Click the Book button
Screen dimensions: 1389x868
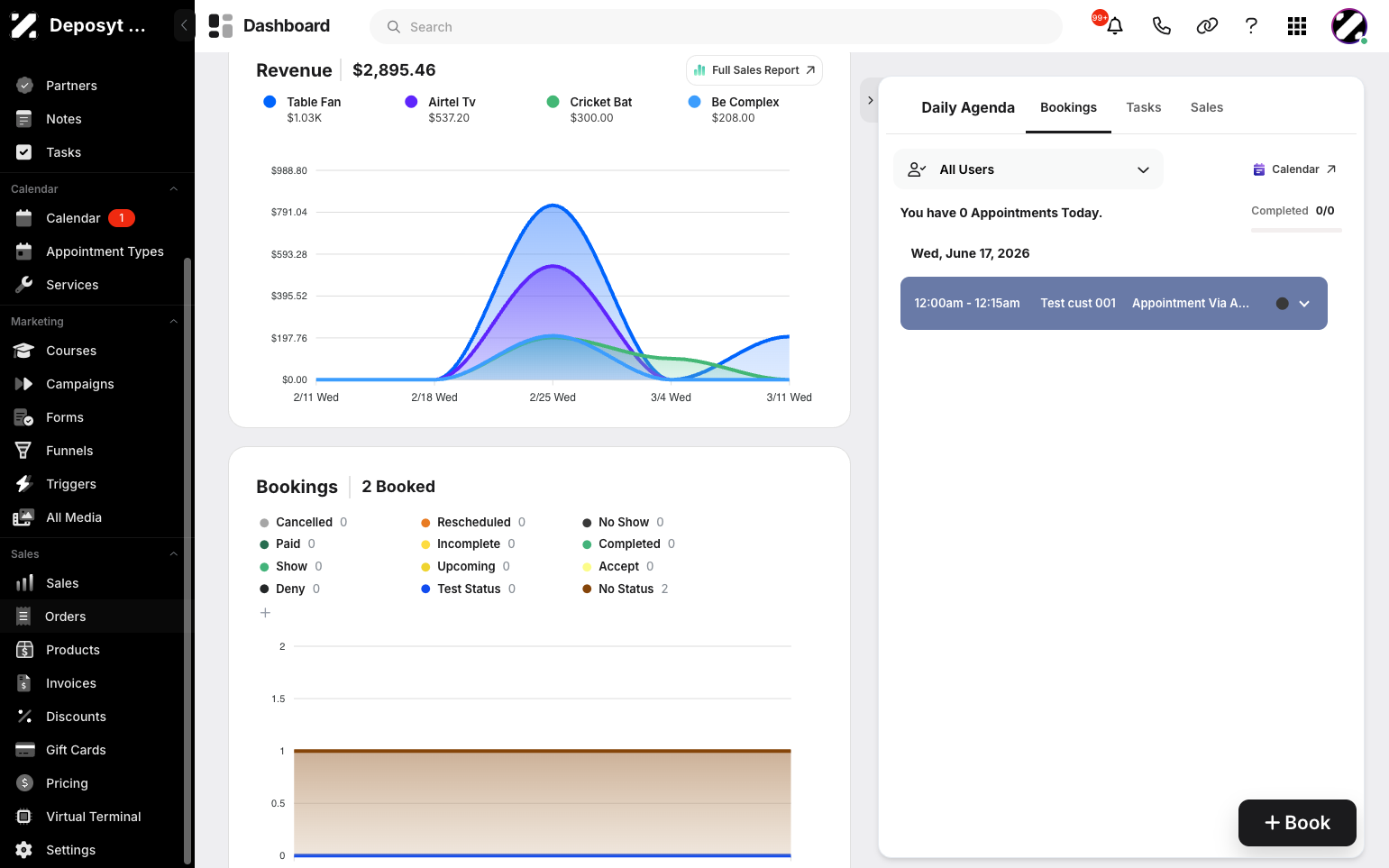(1297, 823)
